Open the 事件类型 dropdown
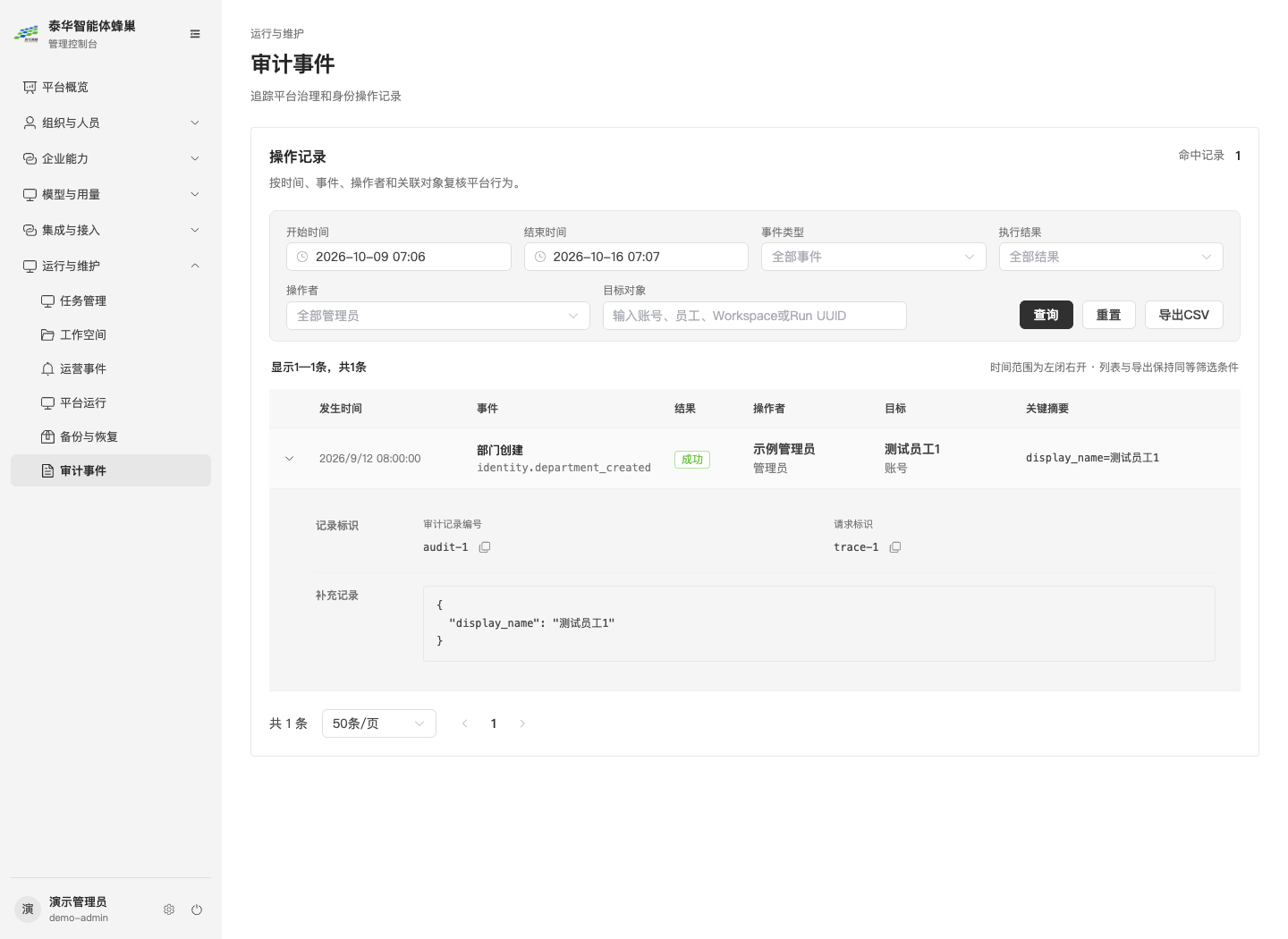The height and width of the screenshot is (939, 1288). click(x=873, y=257)
